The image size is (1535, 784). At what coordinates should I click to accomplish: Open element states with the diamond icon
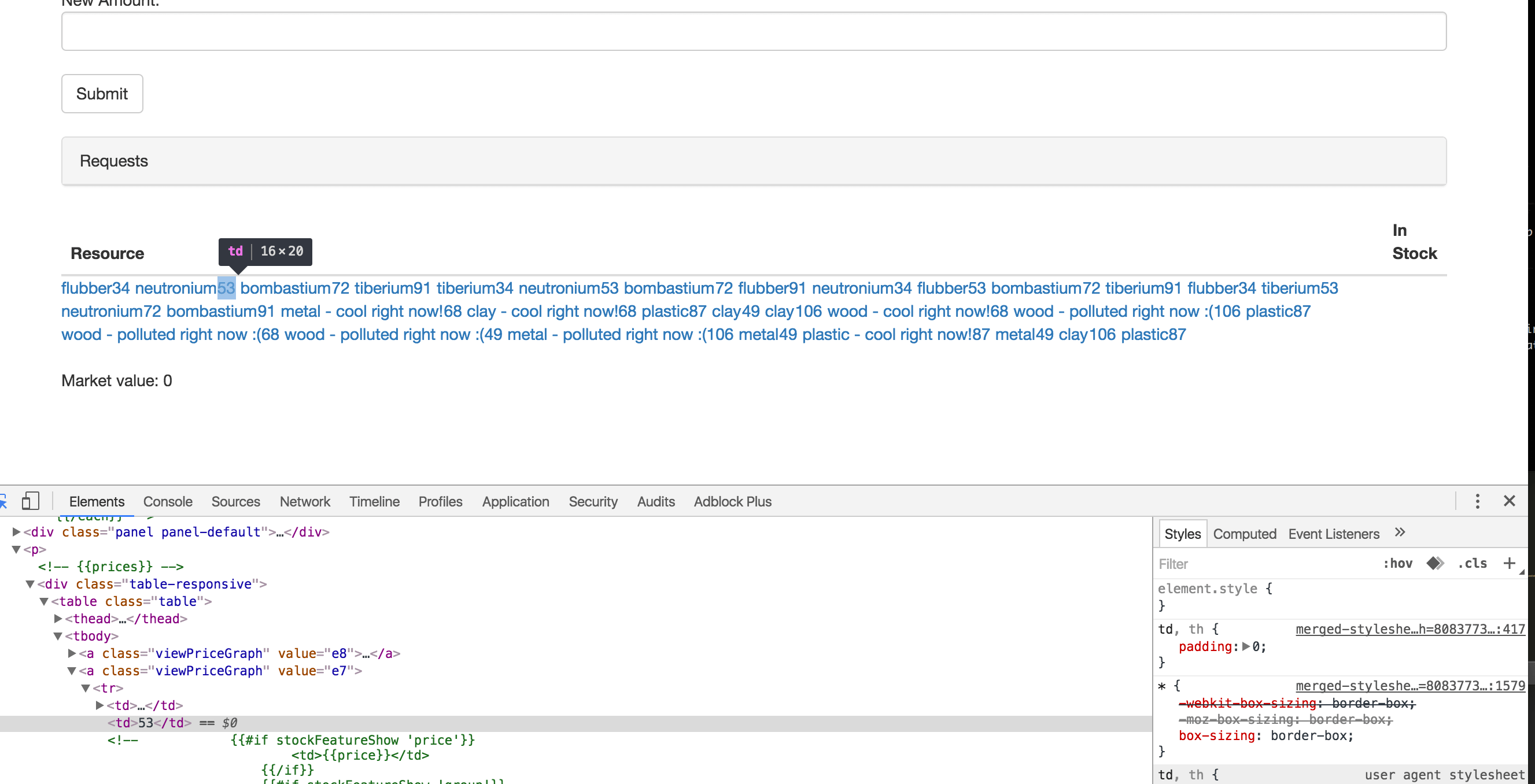1435,563
